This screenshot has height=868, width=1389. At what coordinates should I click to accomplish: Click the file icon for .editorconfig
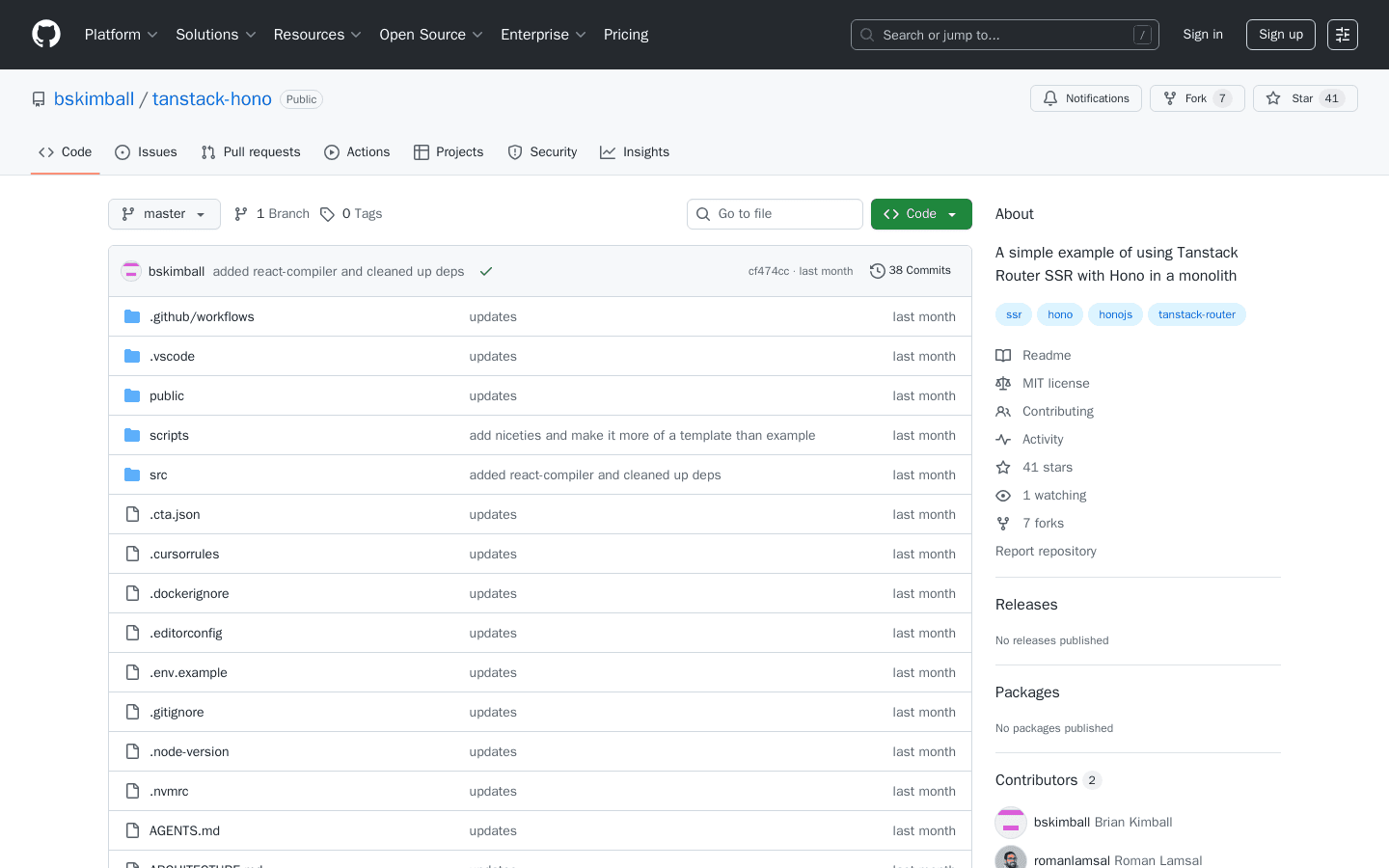pyautogui.click(x=132, y=633)
